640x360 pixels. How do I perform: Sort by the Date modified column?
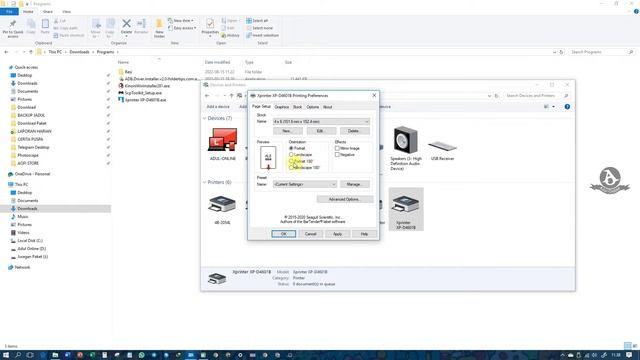[217, 62]
